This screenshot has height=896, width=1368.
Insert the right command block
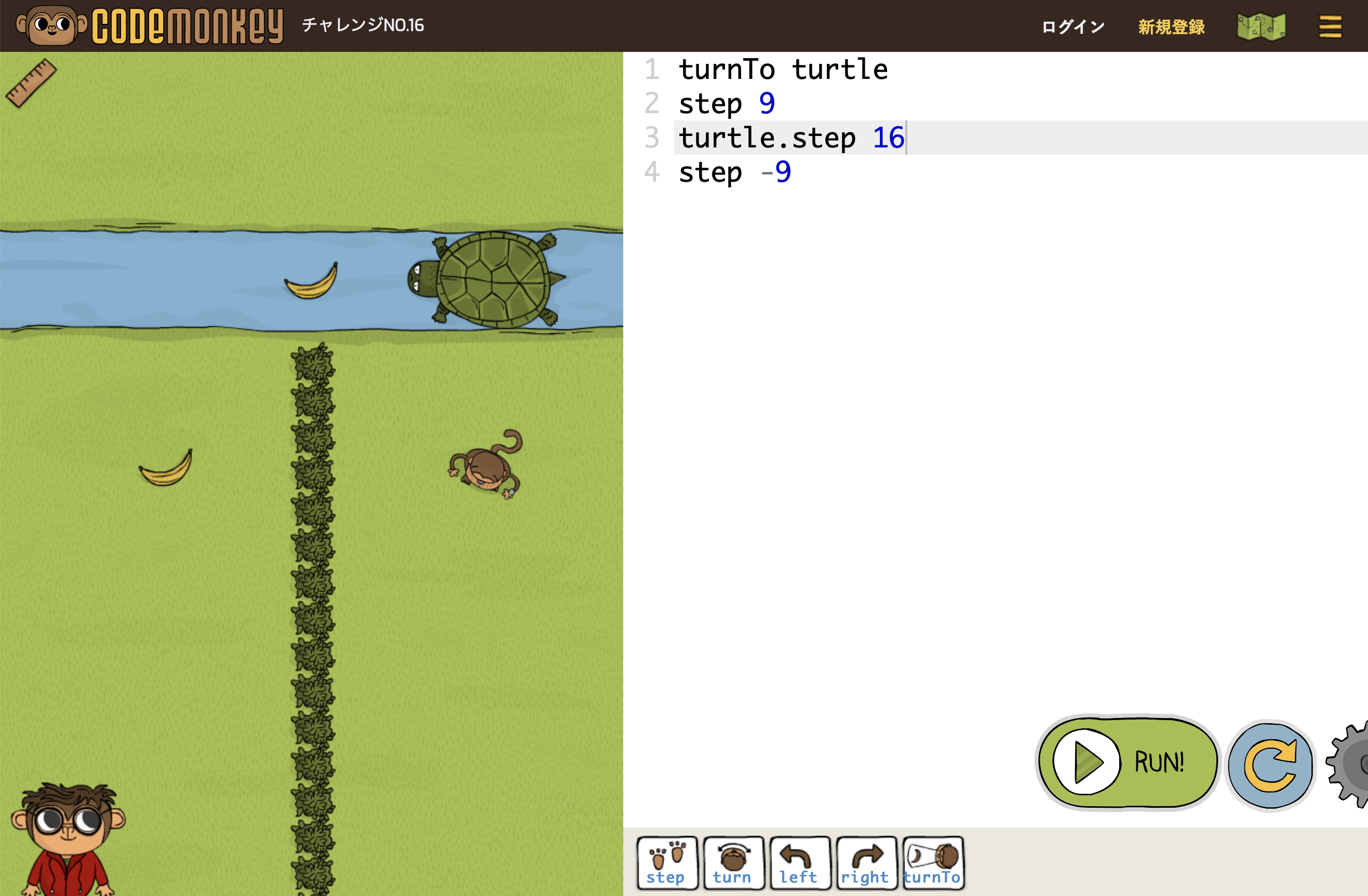866,863
